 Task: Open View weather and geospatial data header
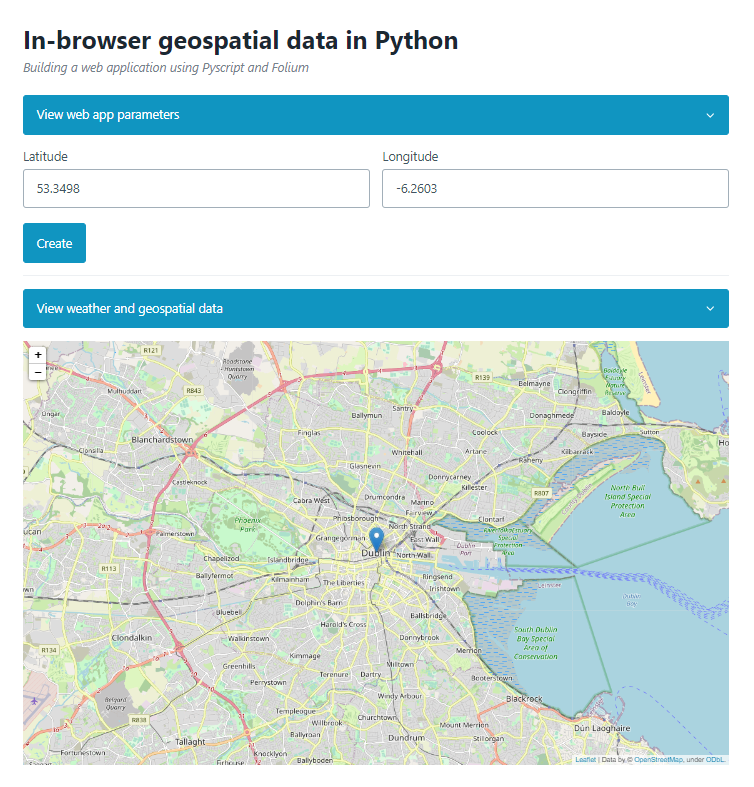pos(376,309)
